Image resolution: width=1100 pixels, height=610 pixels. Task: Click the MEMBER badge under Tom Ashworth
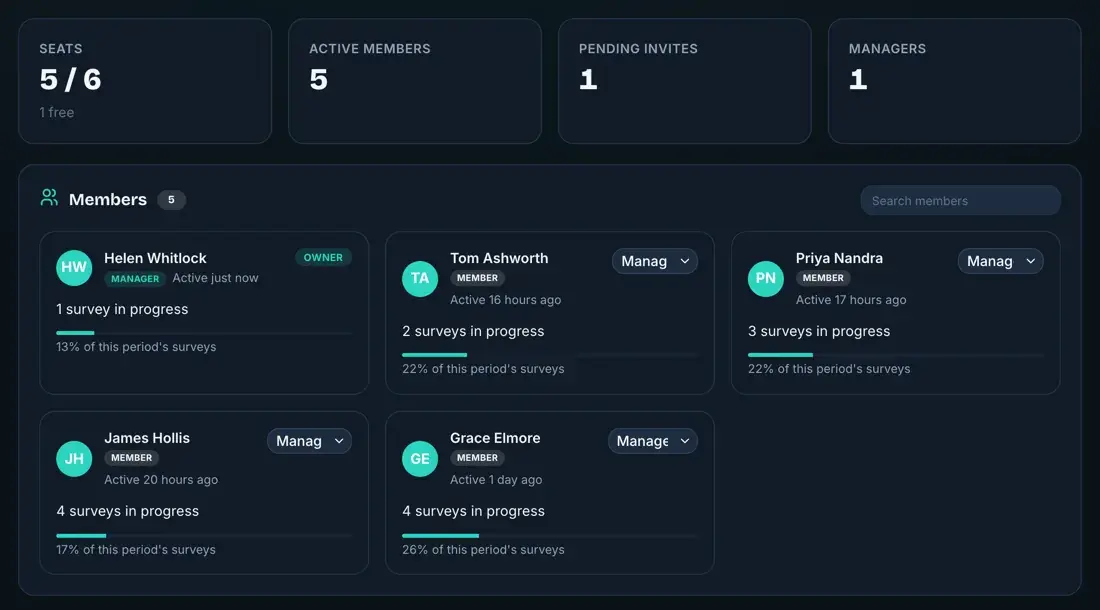tap(477, 278)
